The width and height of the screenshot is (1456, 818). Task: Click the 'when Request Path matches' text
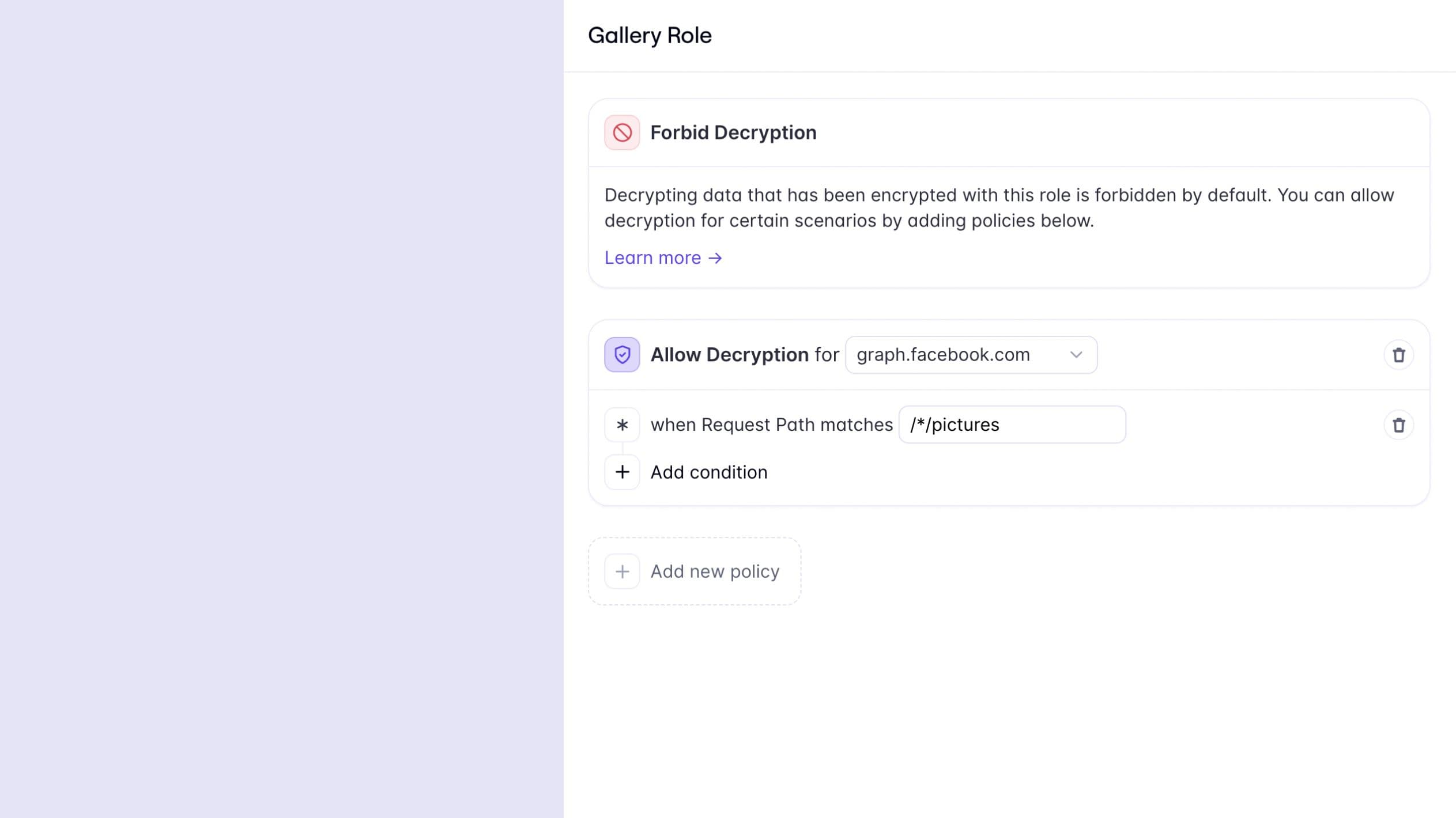coord(771,425)
